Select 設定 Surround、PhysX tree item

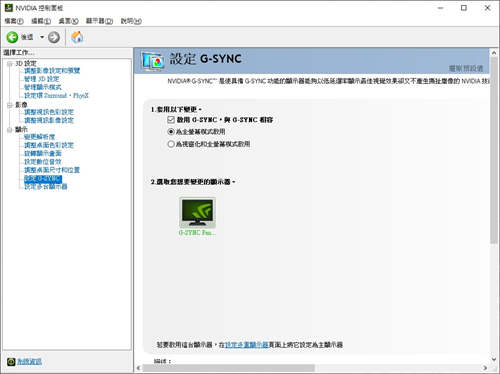(56, 96)
